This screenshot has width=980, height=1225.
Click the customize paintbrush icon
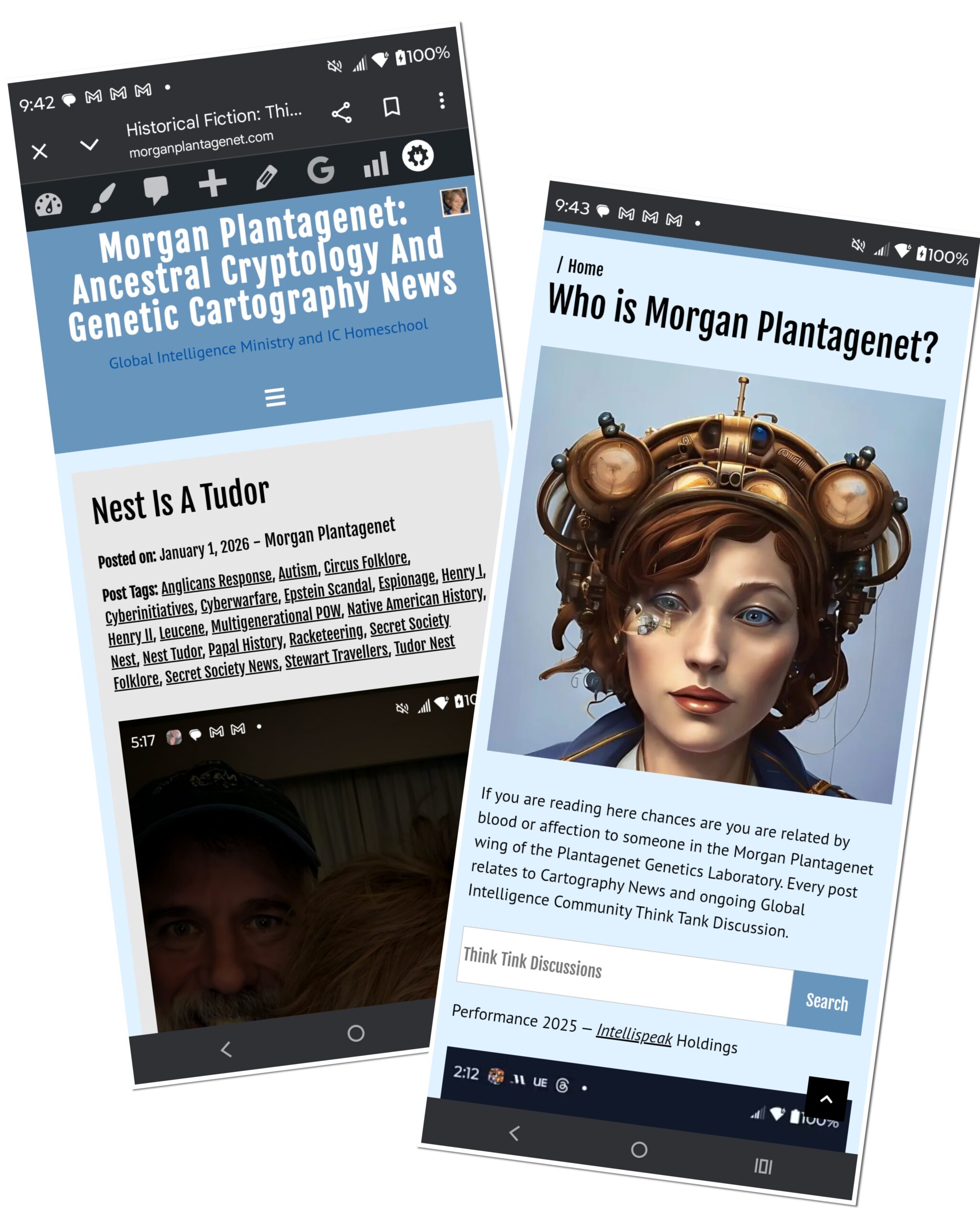coord(103,198)
